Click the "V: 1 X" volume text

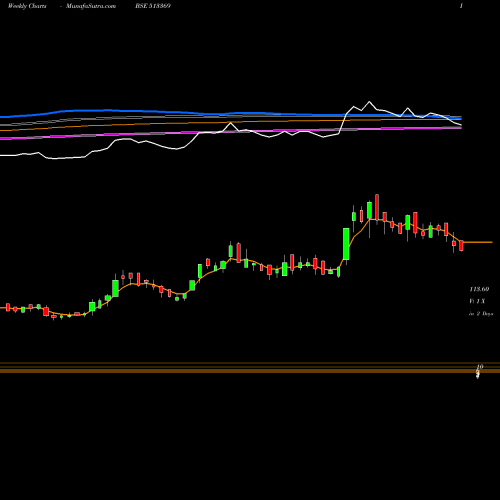(477, 301)
